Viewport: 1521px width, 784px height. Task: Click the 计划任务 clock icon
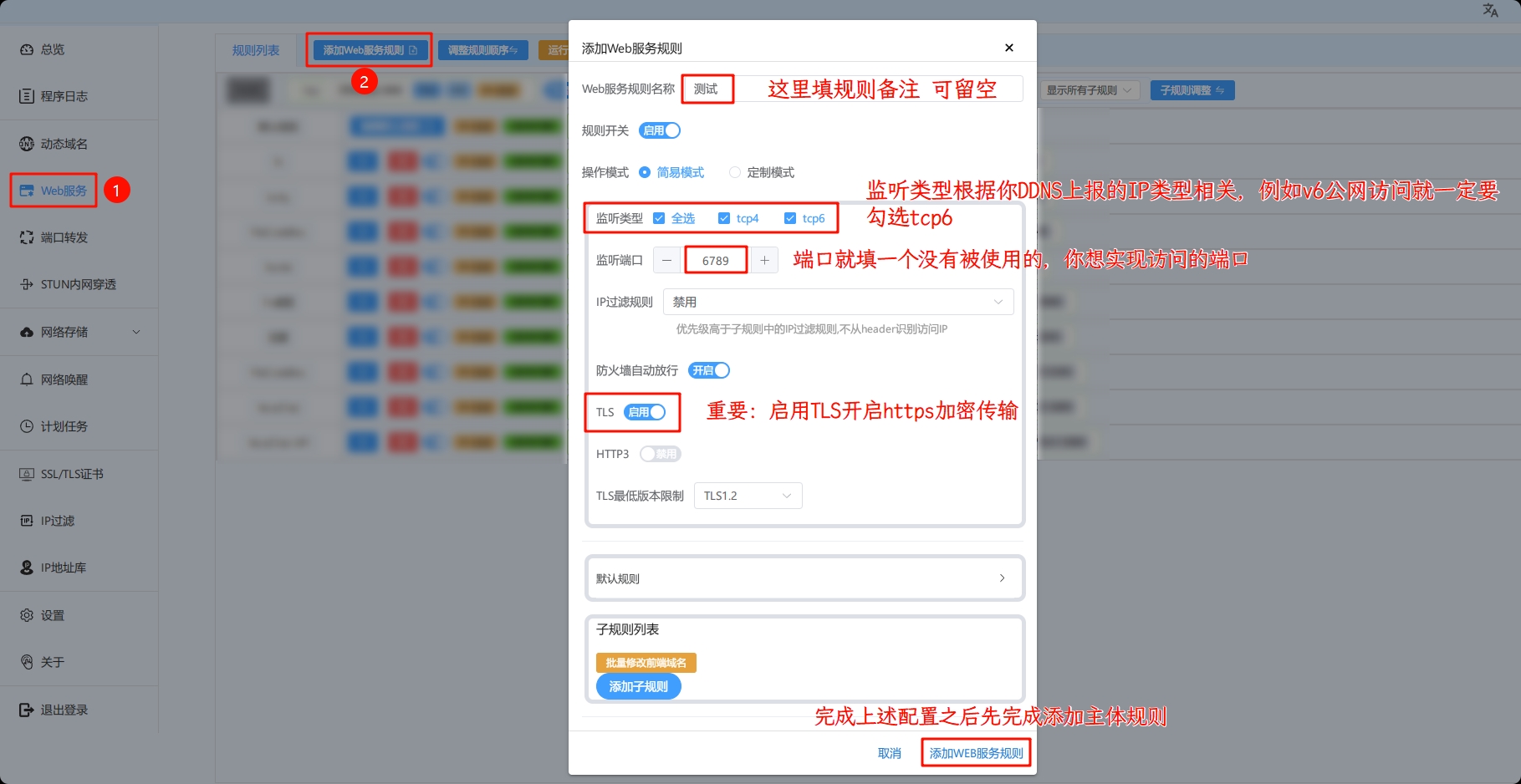click(27, 426)
